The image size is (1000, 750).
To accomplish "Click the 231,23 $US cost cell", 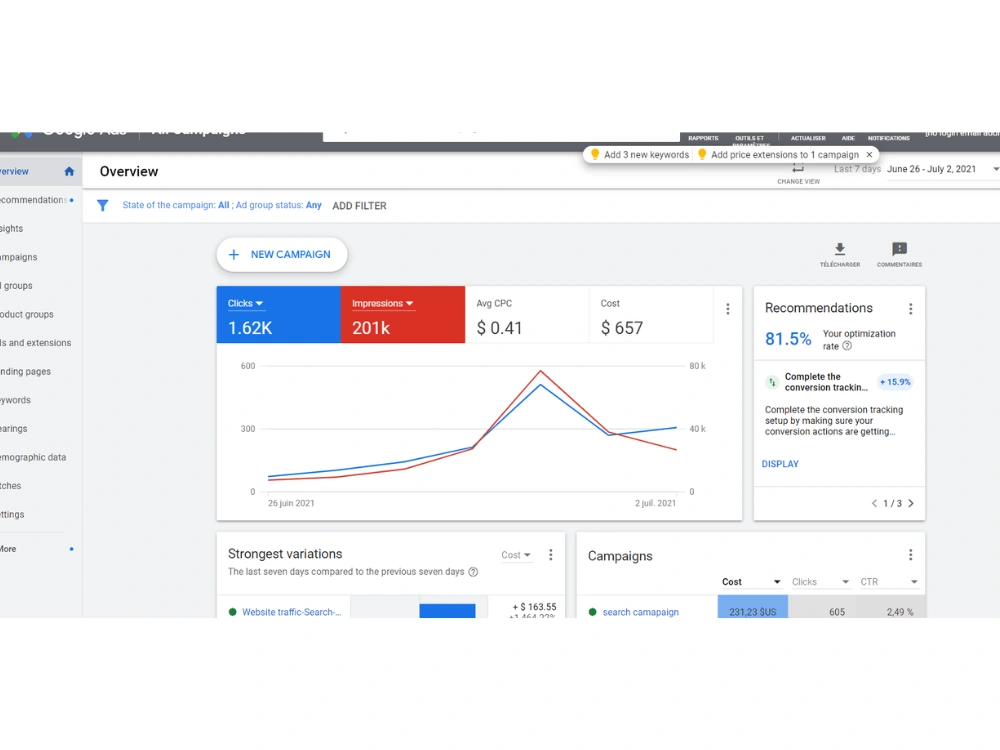I will coord(753,607).
